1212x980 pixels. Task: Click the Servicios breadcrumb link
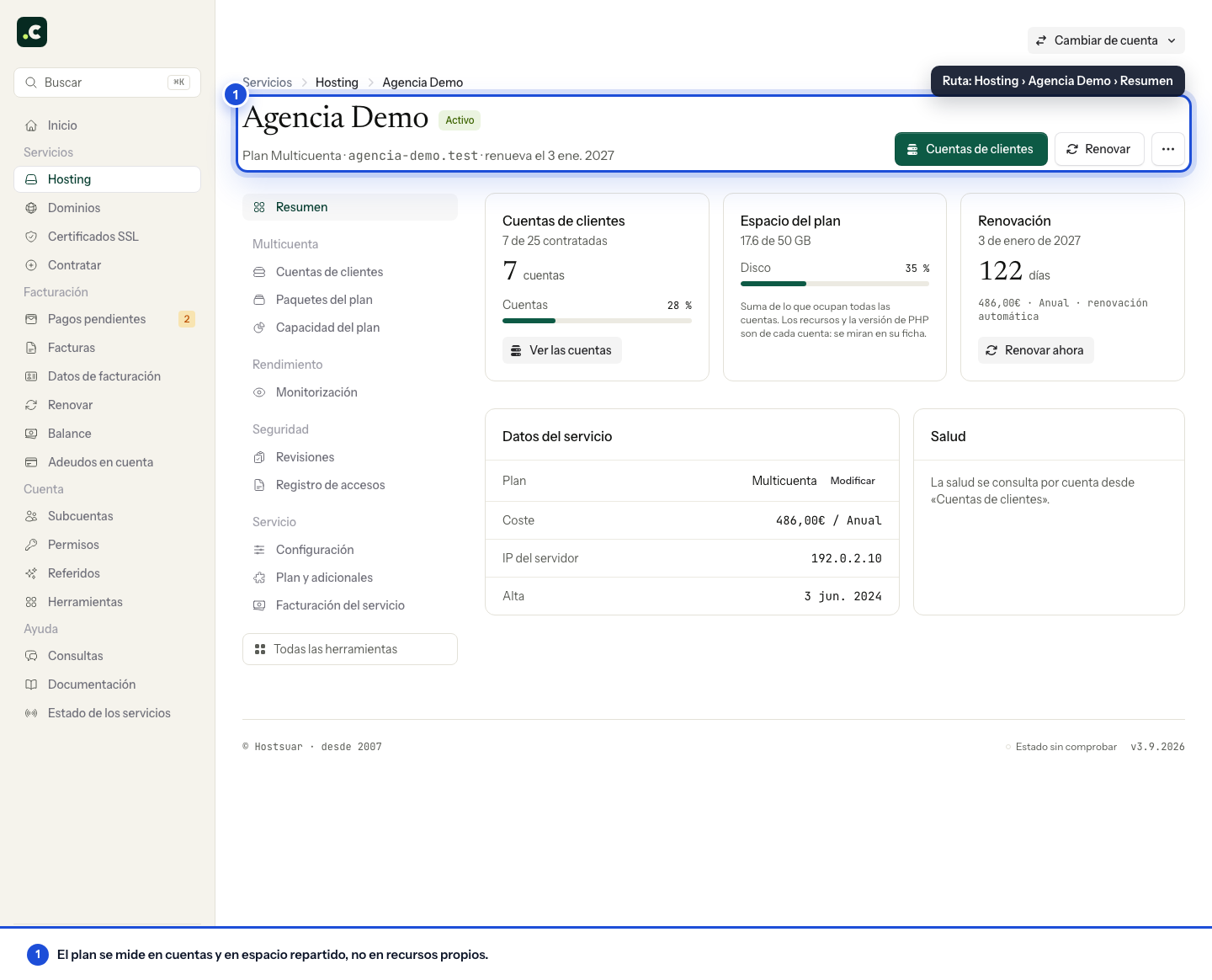pyautogui.click(x=268, y=83)
